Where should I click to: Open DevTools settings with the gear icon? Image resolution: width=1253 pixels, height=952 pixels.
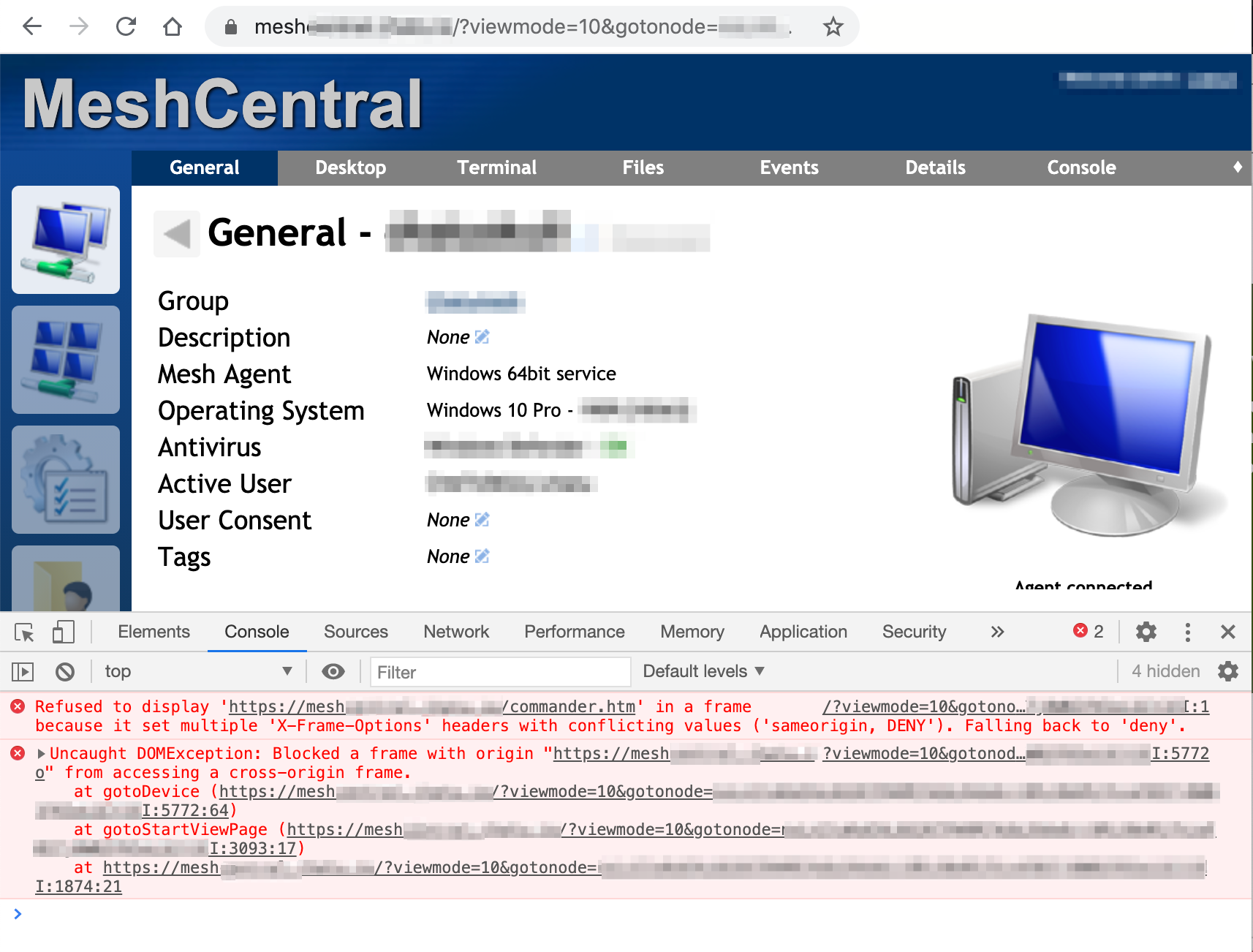point(1146,632)
